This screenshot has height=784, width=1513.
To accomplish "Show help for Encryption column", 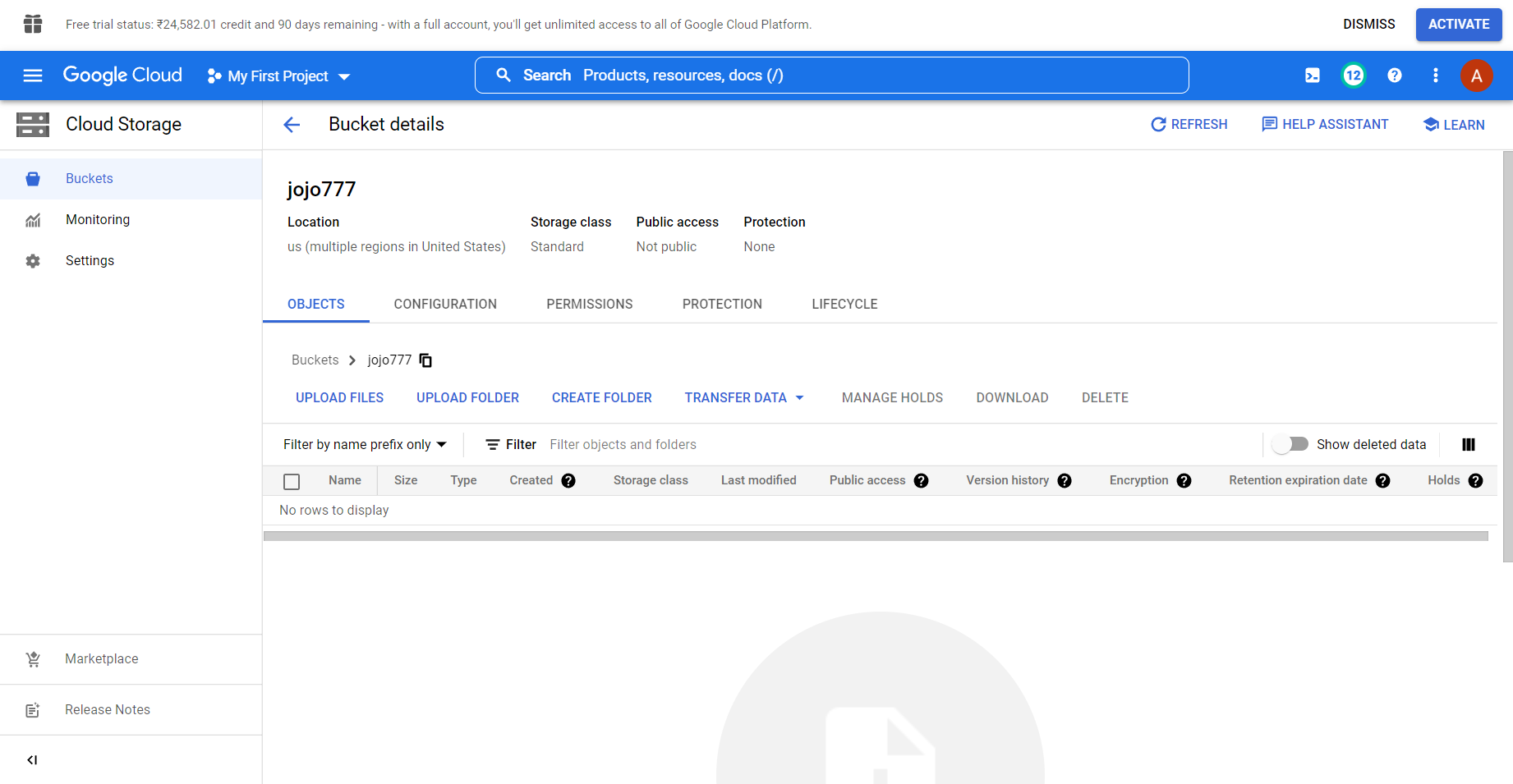I will tap(1184, 481).
